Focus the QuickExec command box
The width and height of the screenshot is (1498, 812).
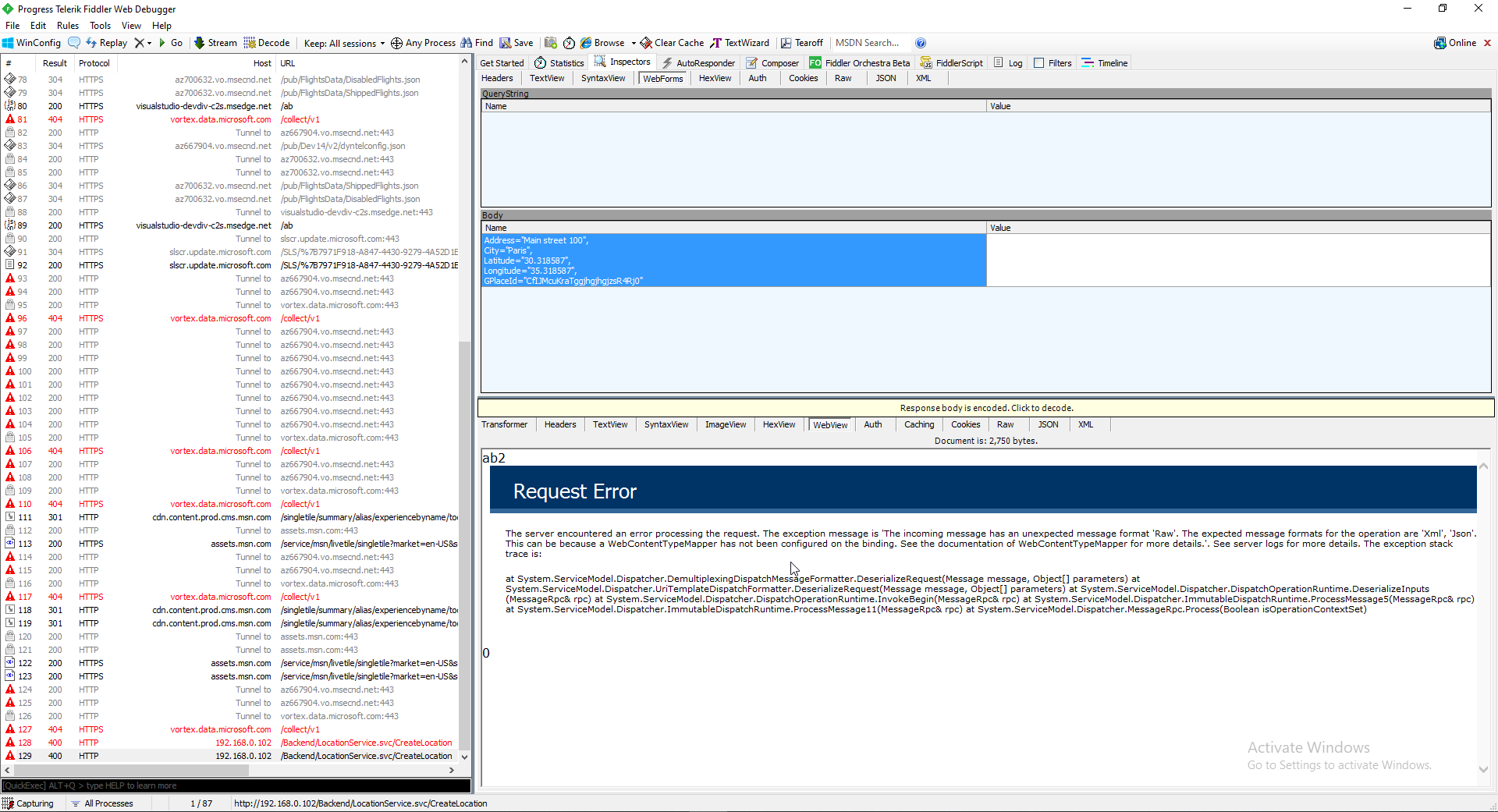click(236, 785)
